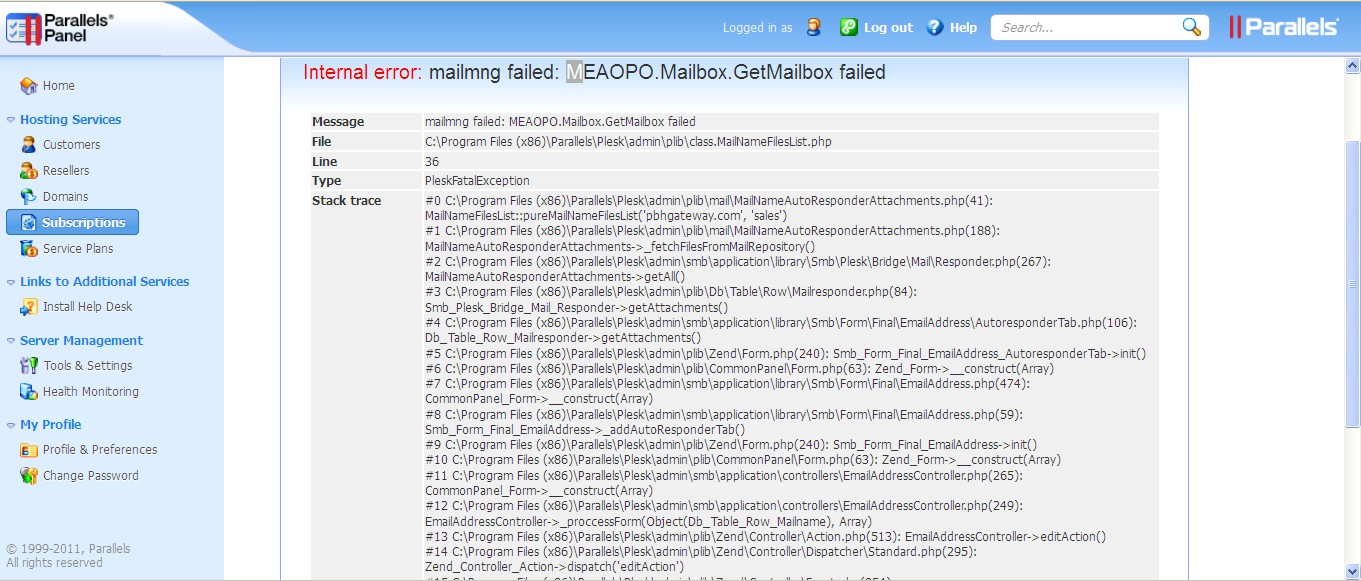Click the Parallels Panel logo icon
This screenshot has width=1361, height=581.
24,28
